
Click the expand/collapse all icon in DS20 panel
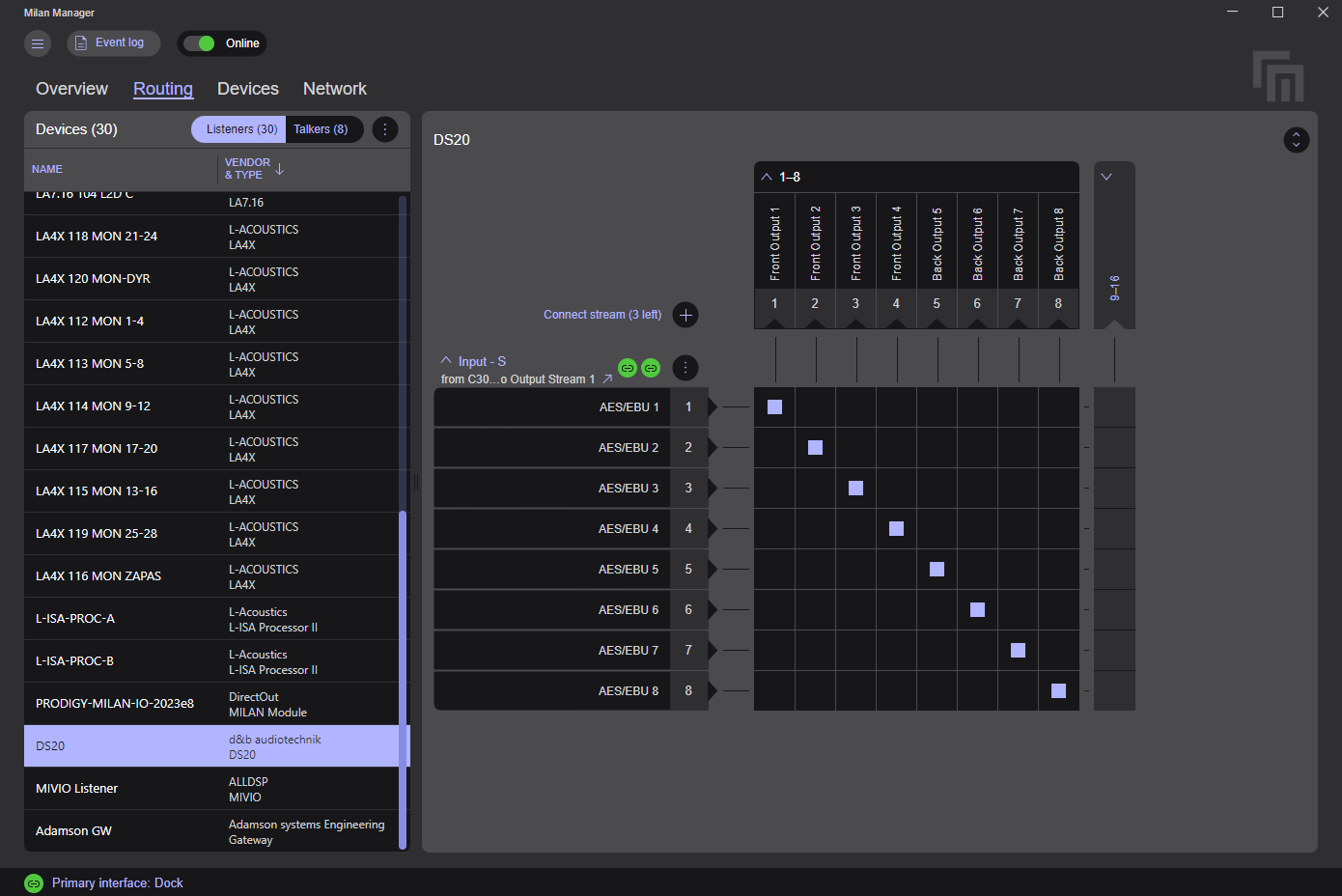tap(1296, 140)
